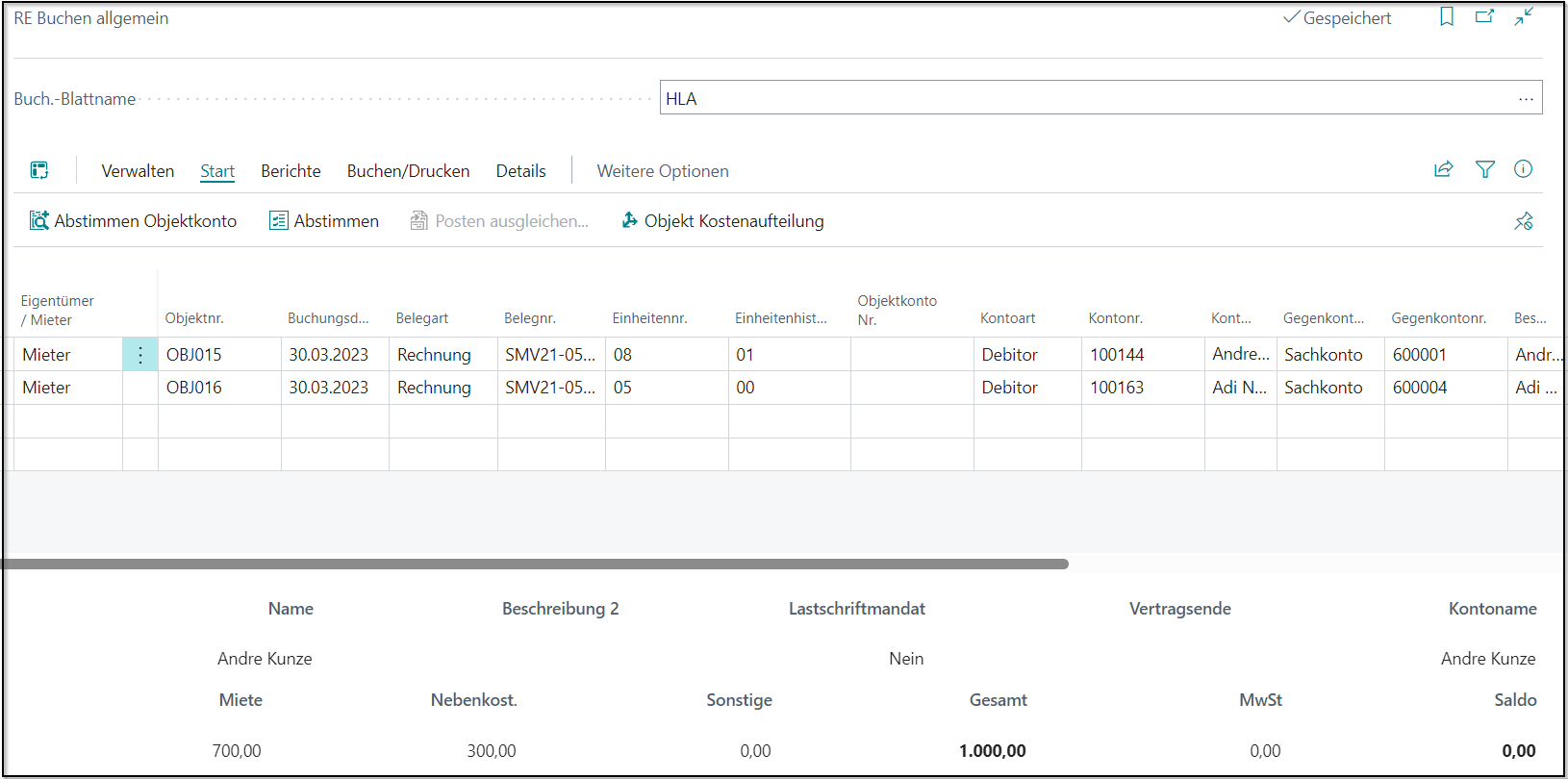Click the grid layout icon left of Verwalten
The width and height of the screenshot is (1568, 779).
click(39, 170)
